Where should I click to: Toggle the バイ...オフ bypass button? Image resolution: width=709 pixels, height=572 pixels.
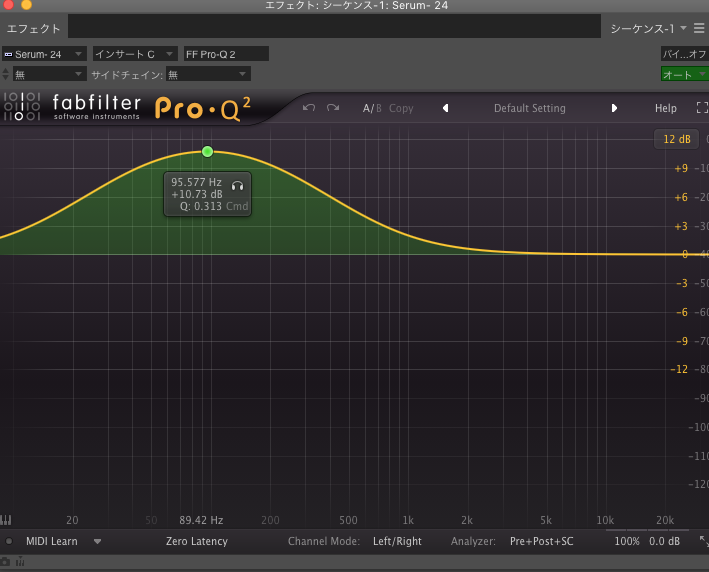tap(685, 54)
